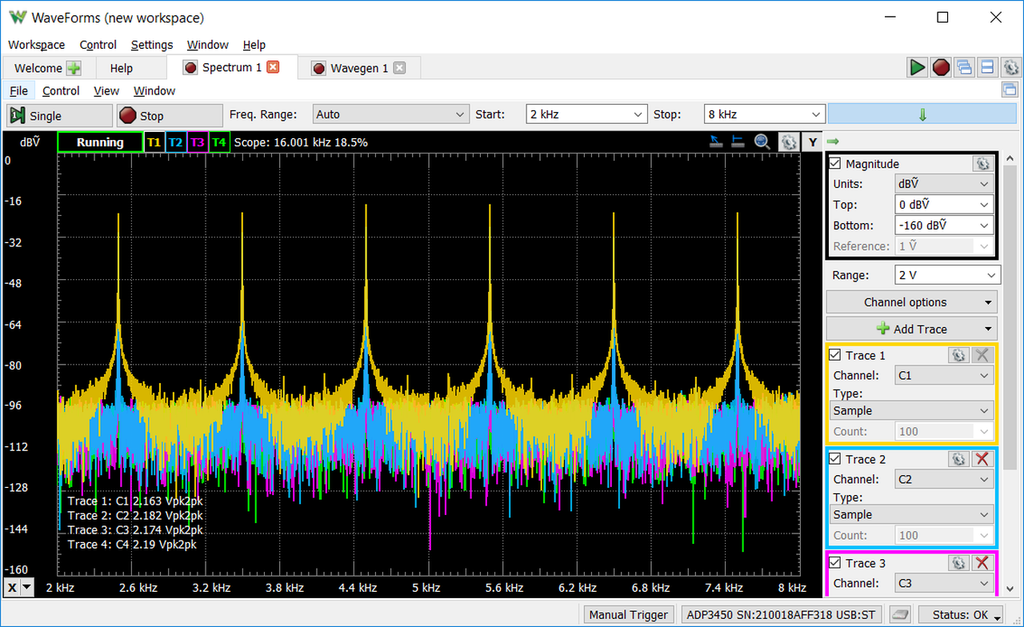Expand the Stop frequency 8 kHz dropdown
Screen dimensions: 1024x627
click(817, 114)
